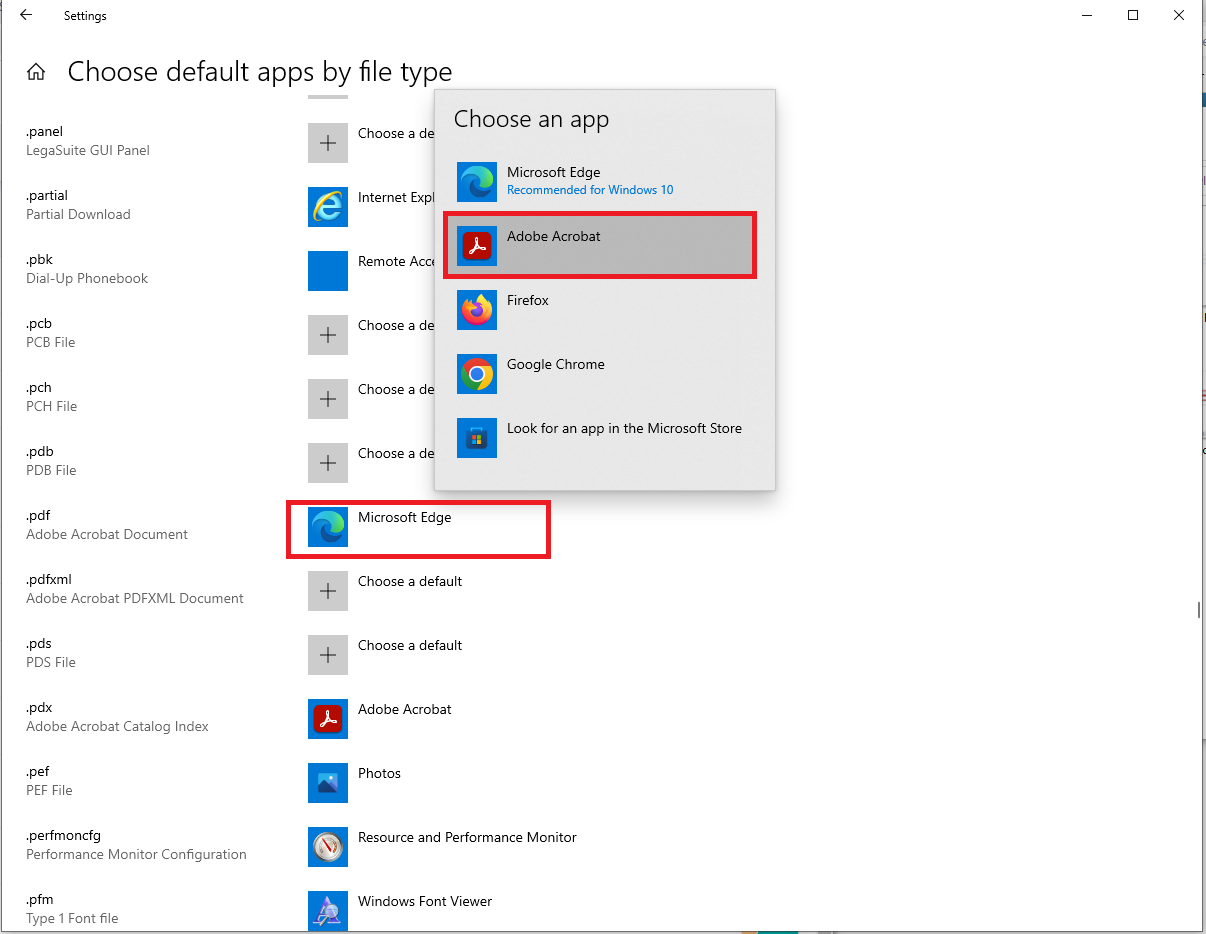1206x934 pixels.
Task: Pick the Adobe Acrobat icon in the app chooser
Action: click(x=477, y=246)
